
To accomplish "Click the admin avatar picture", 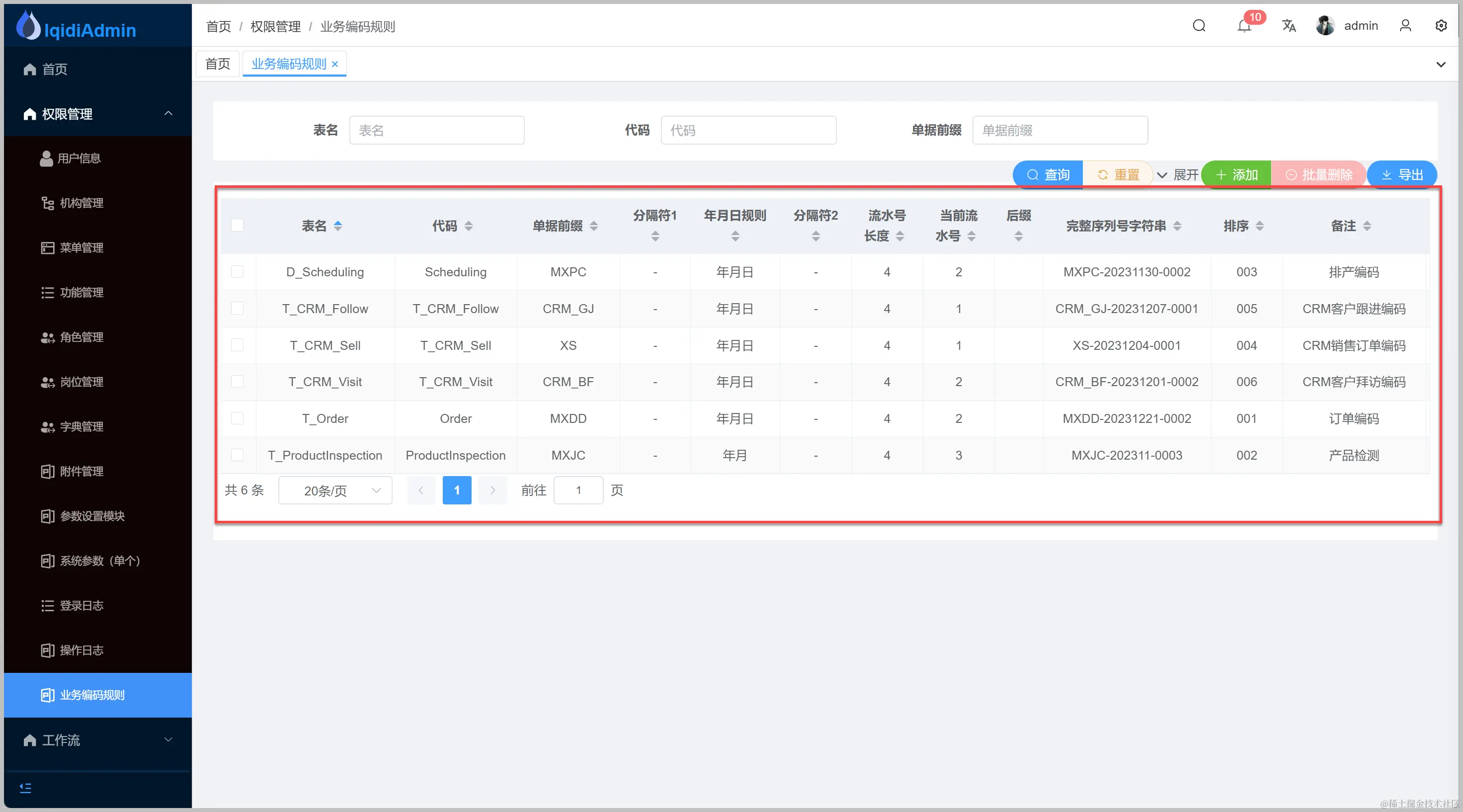I will (1325, 25).
